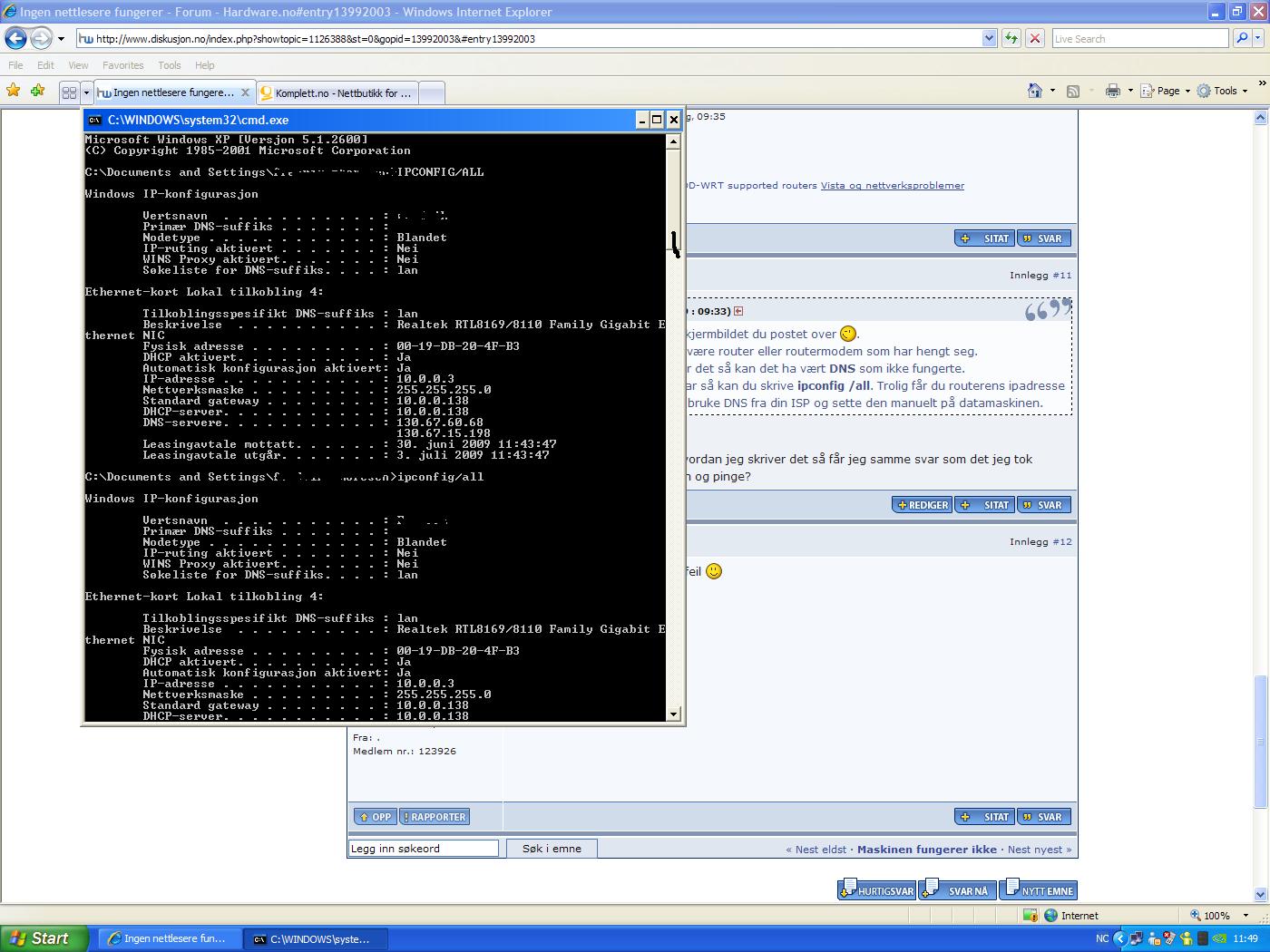Open the Maskinen fungerer ikke link
Screen dimensions: 1270x952
(927, 850)
